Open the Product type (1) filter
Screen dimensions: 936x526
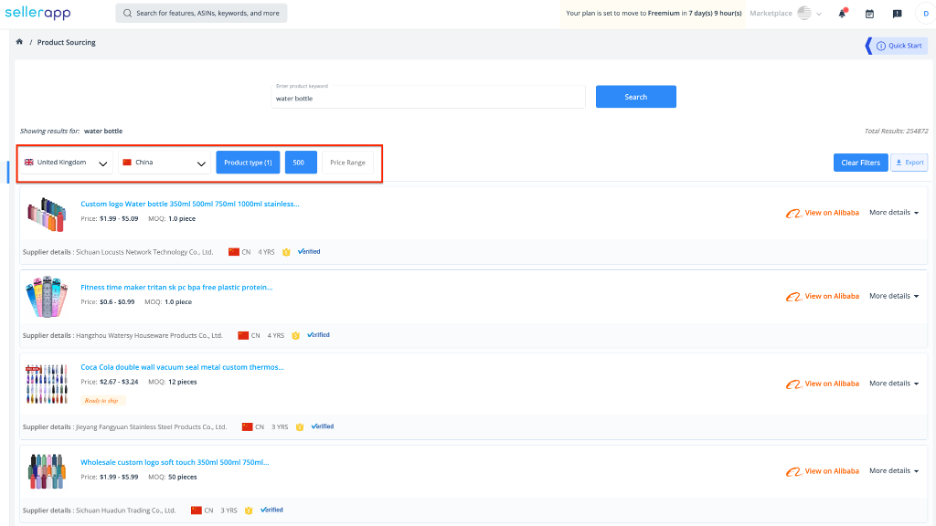click(248, 162)
